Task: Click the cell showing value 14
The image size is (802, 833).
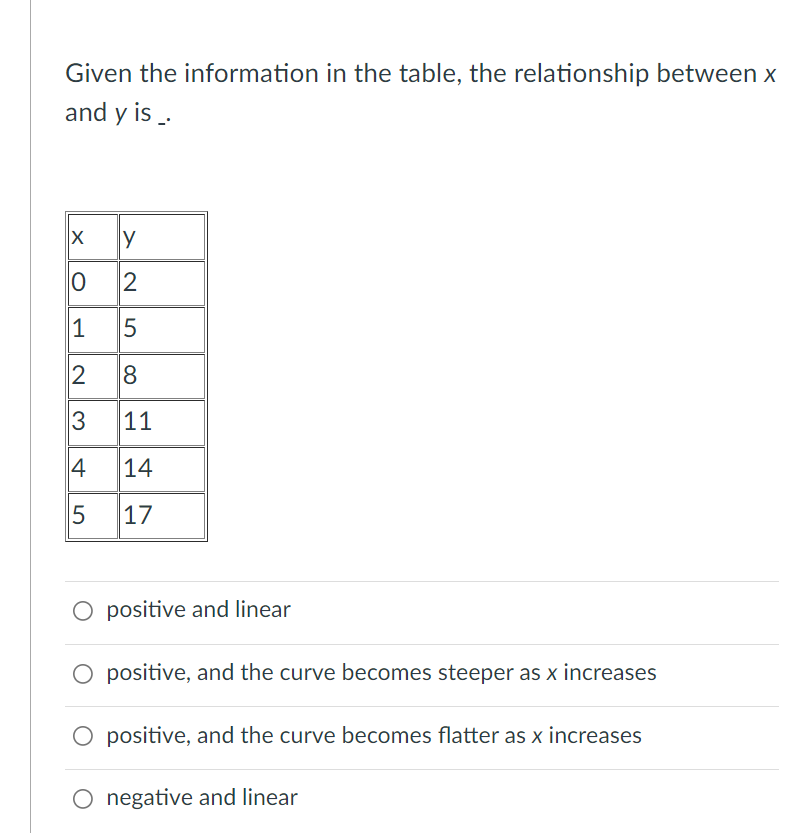Action: coord(162,469)
